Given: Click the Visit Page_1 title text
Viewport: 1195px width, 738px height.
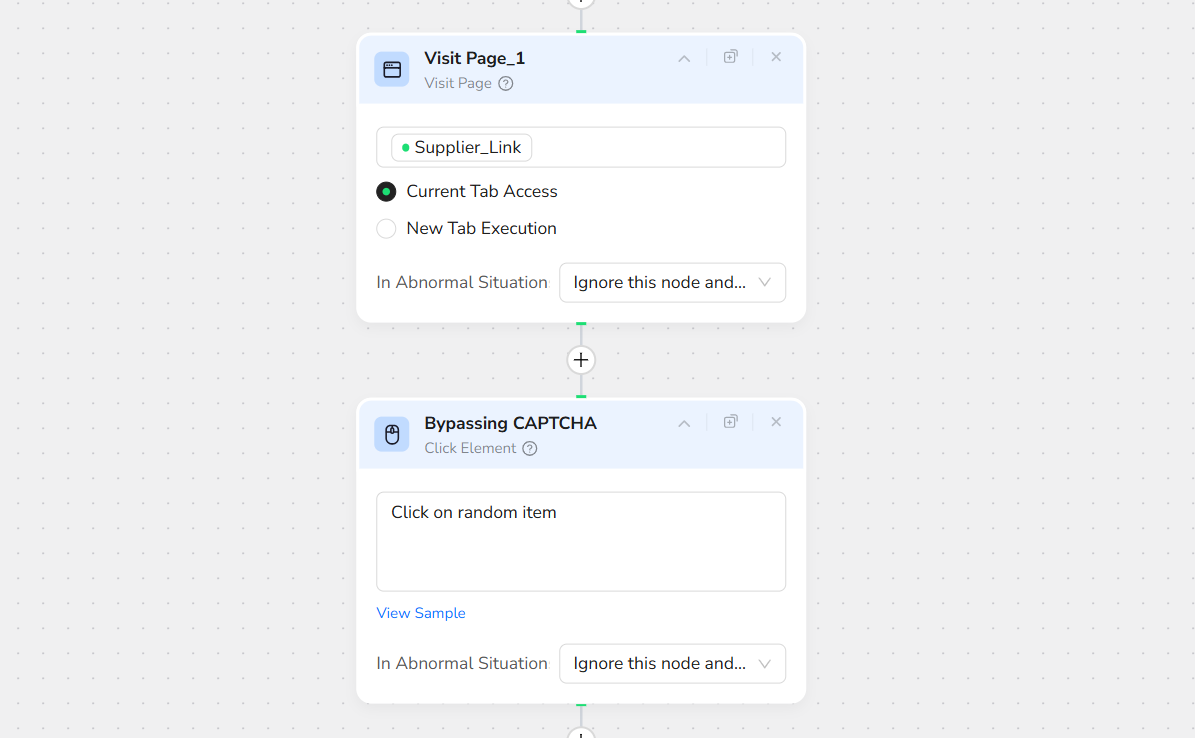Looking at the screenshot, I should click(474, 58).
